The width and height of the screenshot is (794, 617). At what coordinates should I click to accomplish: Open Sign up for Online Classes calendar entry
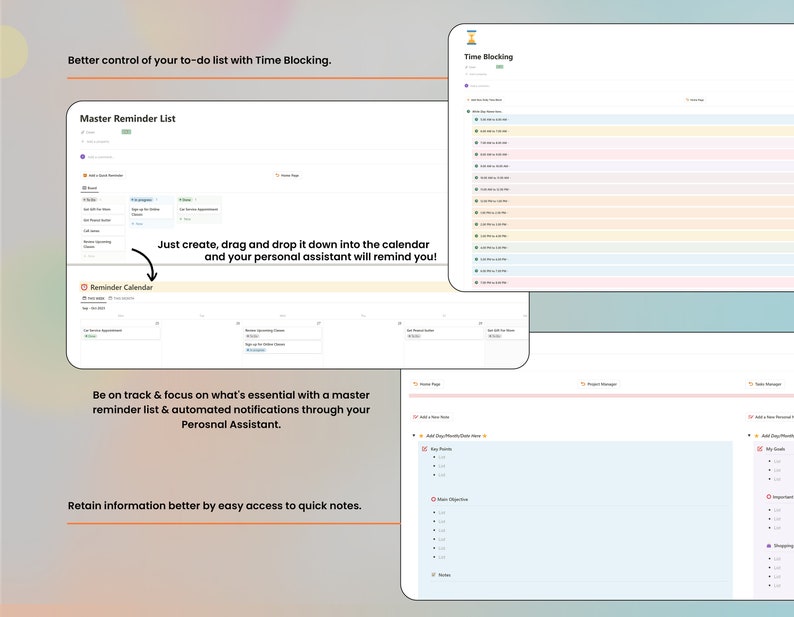click(x=283, y=347)
